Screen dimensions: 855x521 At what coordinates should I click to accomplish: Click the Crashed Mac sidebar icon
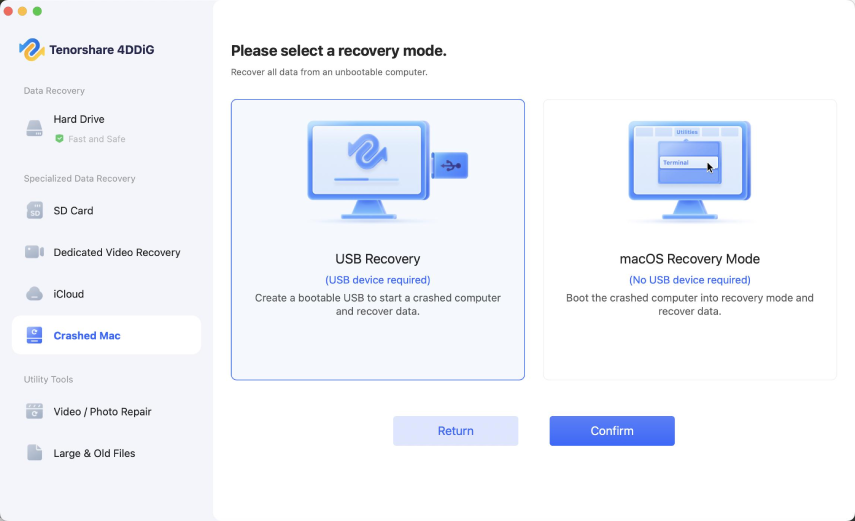(x=35, y=336)
